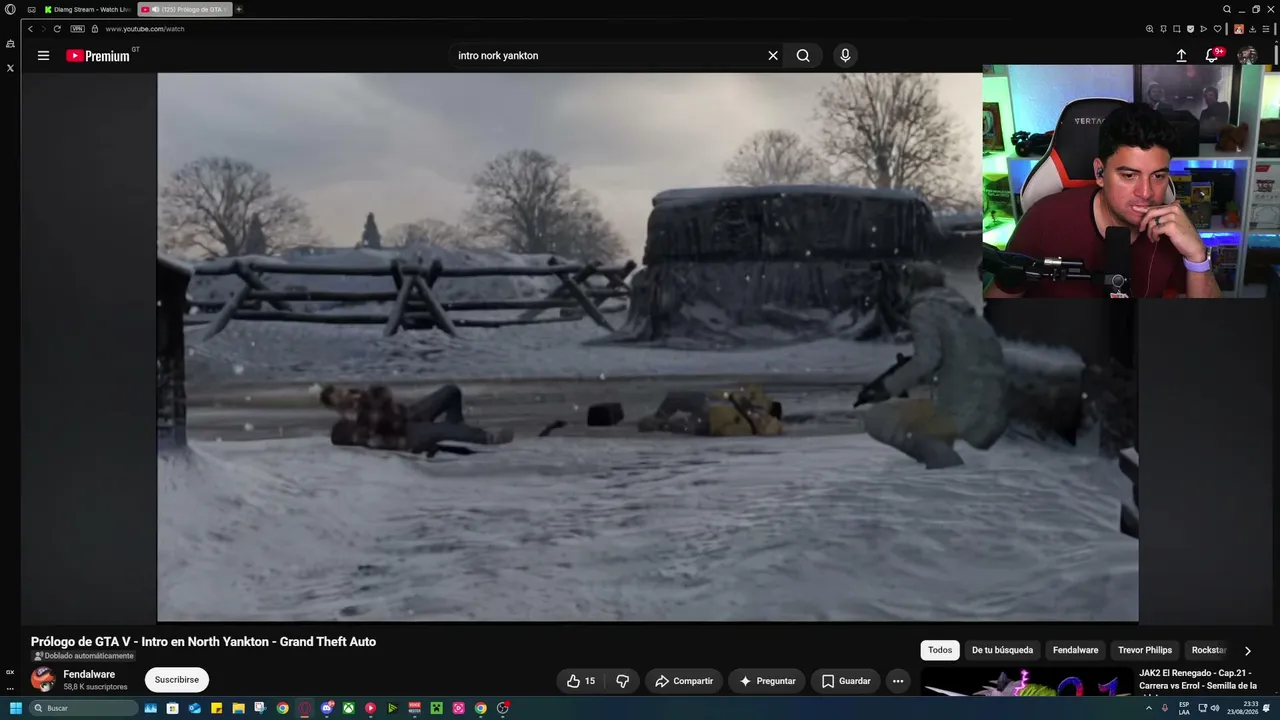The width and height of the screenshot is (1280, 720).
Task: Click the GTA V video player
Action: click(x=647, y=347)
